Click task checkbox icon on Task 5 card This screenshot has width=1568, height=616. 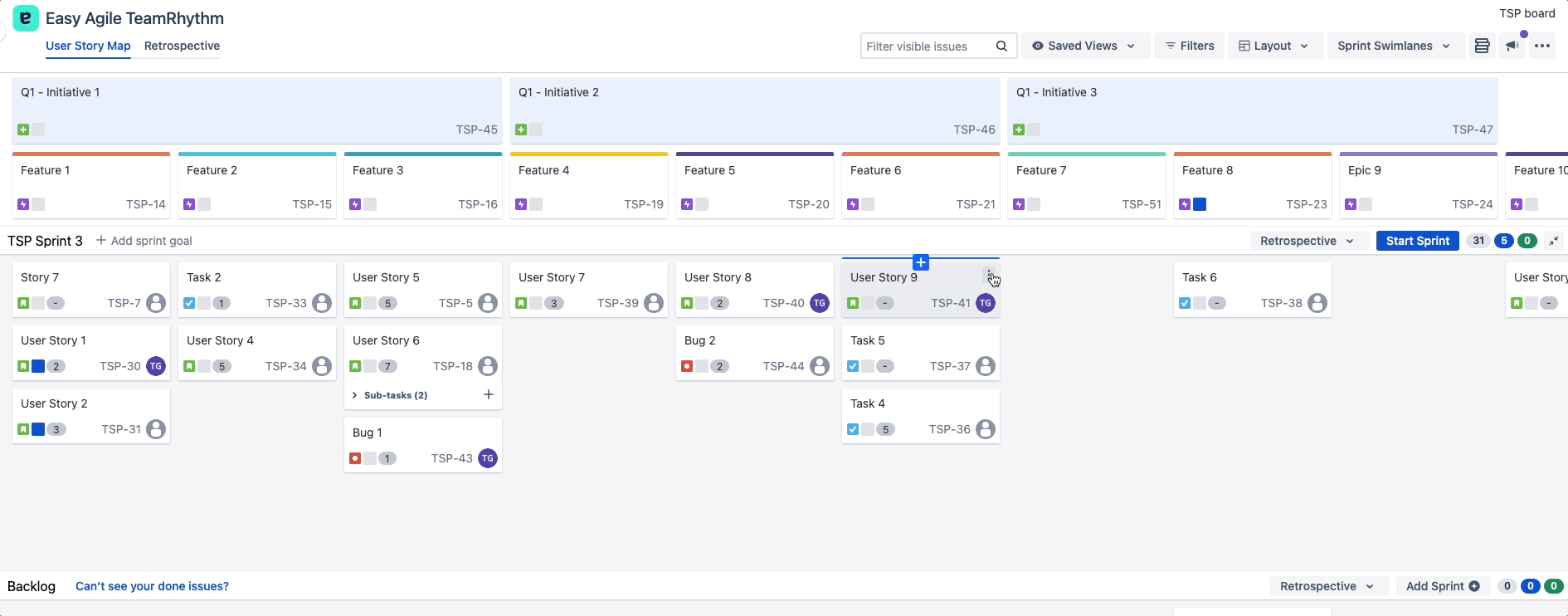pyautogui.click(x=853, y=366)
